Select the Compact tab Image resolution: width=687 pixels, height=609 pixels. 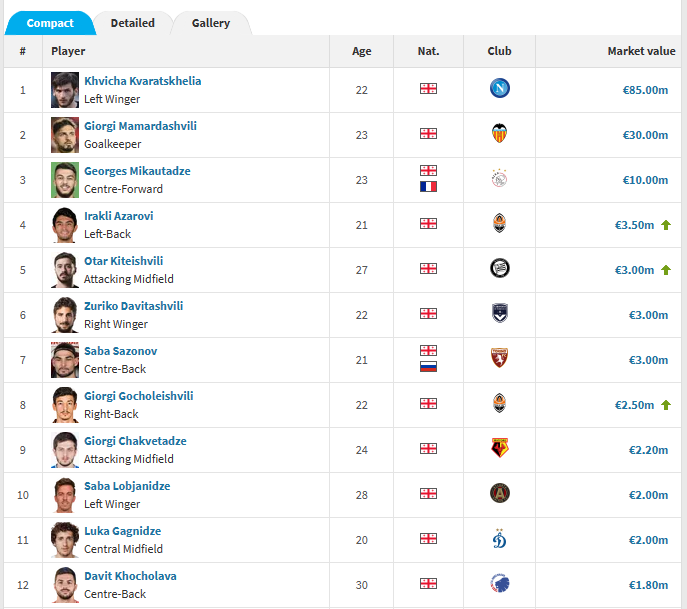point(50,23)
